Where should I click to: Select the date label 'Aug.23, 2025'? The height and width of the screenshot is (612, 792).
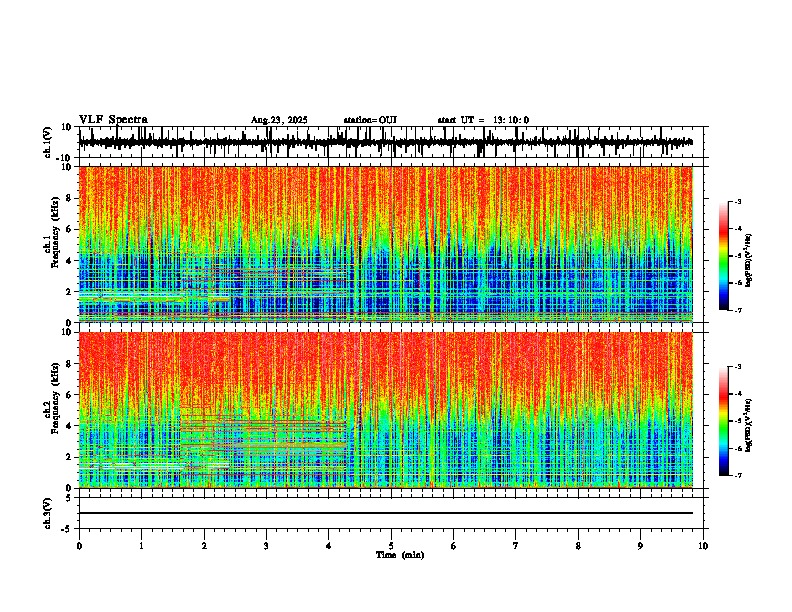279,120
